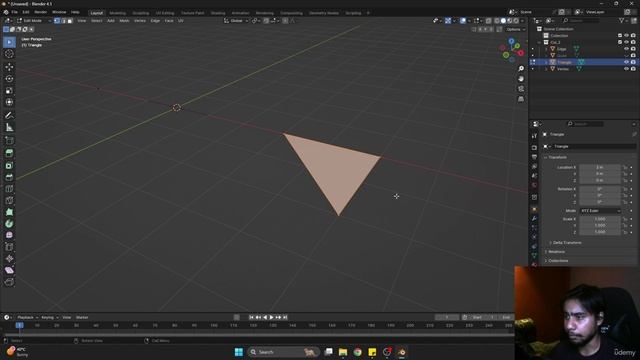Open the Modifiers wrench properties tab
This screenshot has height=360, width=640.
534,219
